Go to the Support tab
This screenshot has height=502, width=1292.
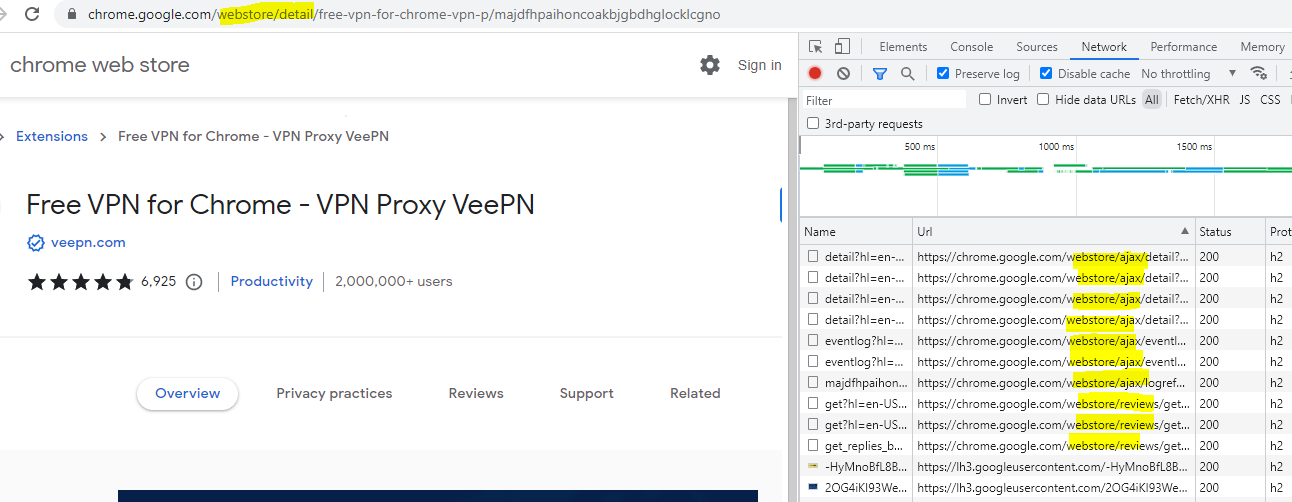click(587, 394)
